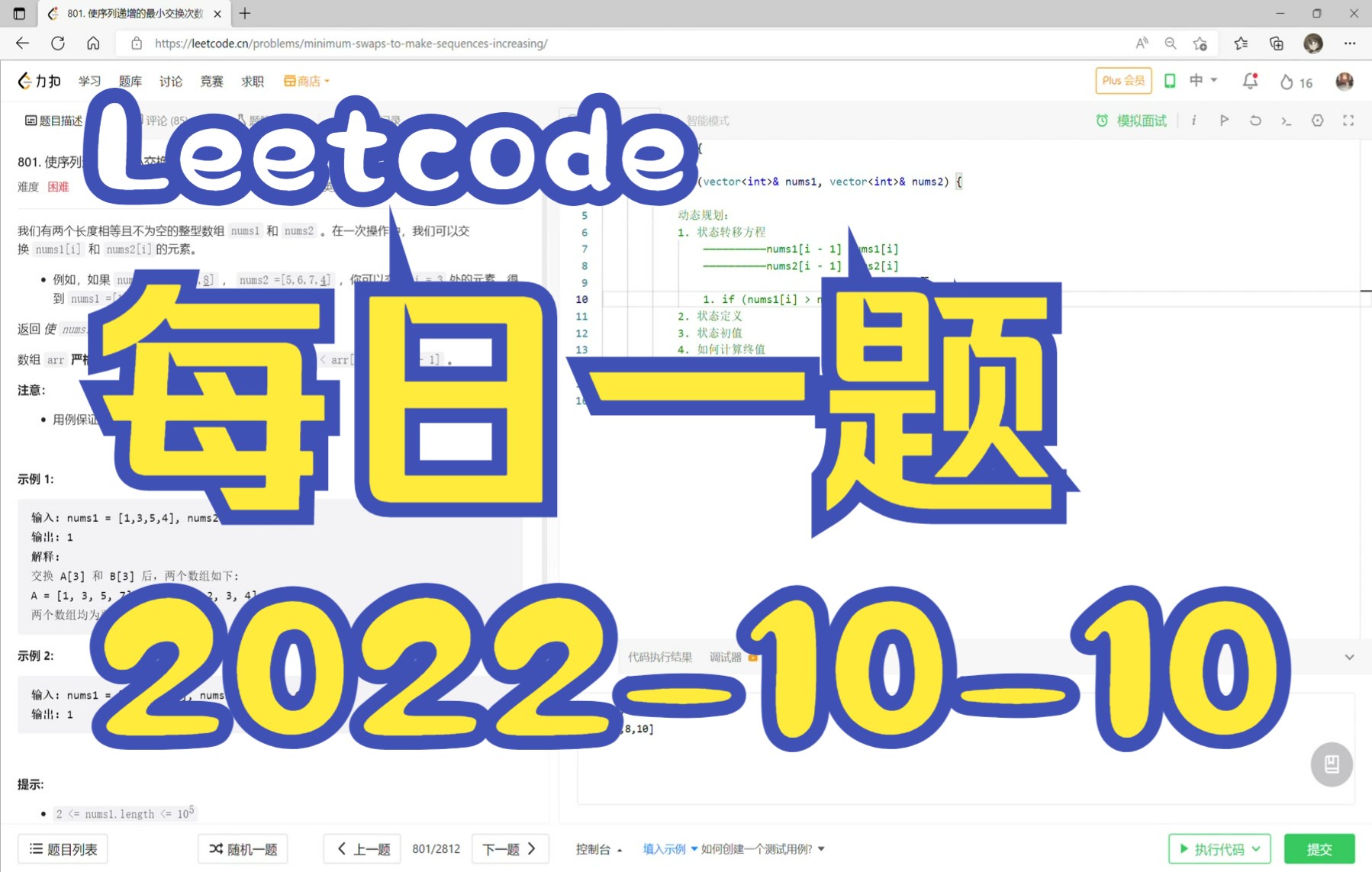Open browser home page icon
Viewport: 1372px width, 872px height.
(x=93, y=43)
